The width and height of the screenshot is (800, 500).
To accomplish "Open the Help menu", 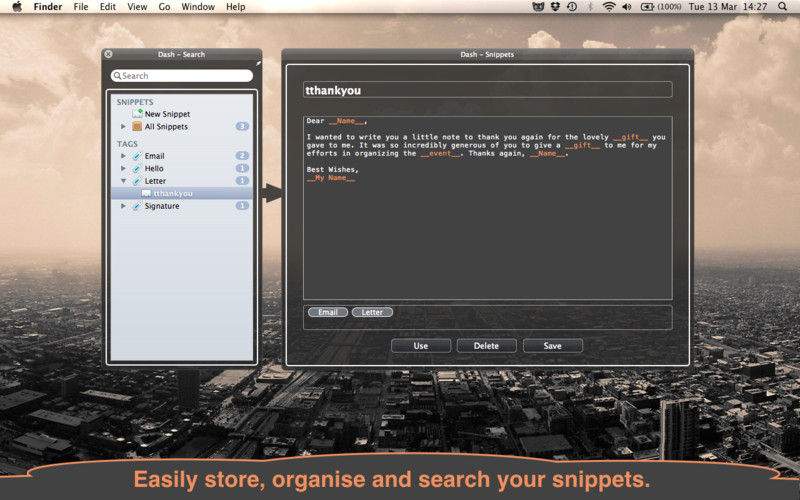I will [236, 7].
